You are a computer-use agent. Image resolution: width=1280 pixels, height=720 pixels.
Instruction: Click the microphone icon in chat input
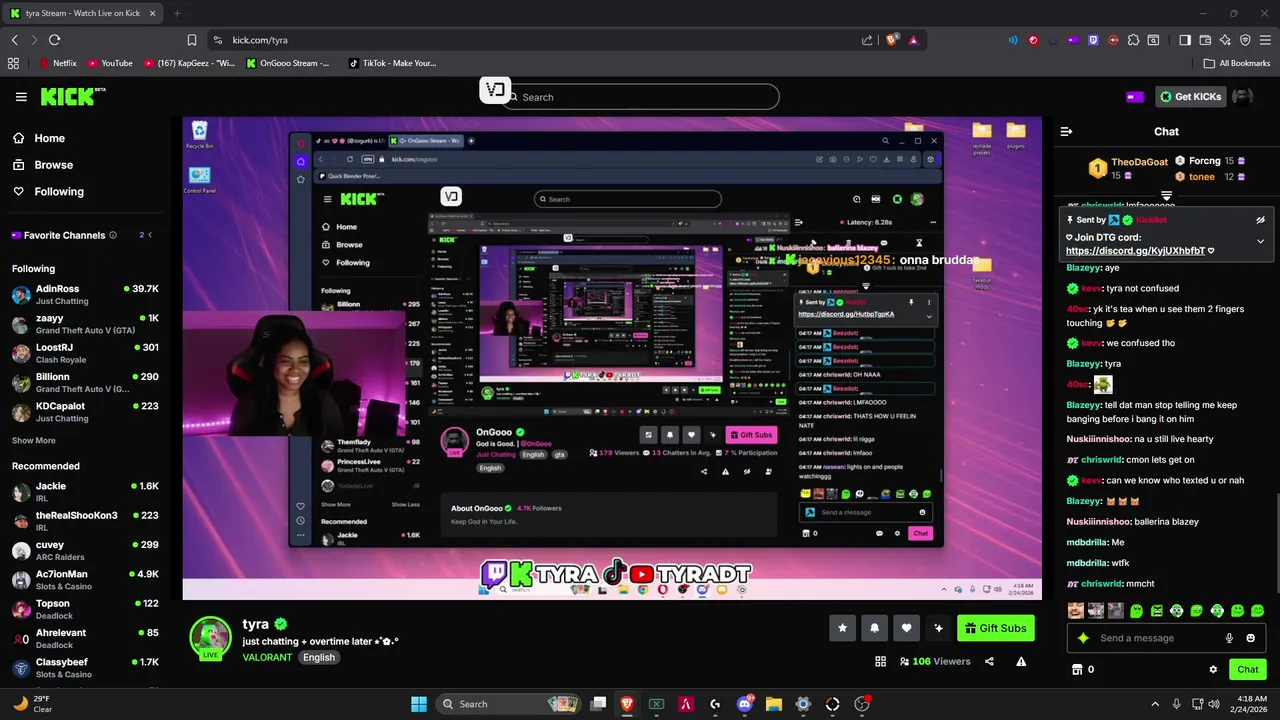coord(1229,638)
